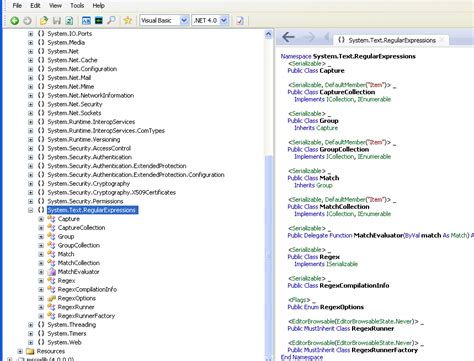The width and height of the screenshot is (474, 361).
Task: Select System.Security.Permissions in the tree
Action: pyautogui.click(x=85, y=201)
